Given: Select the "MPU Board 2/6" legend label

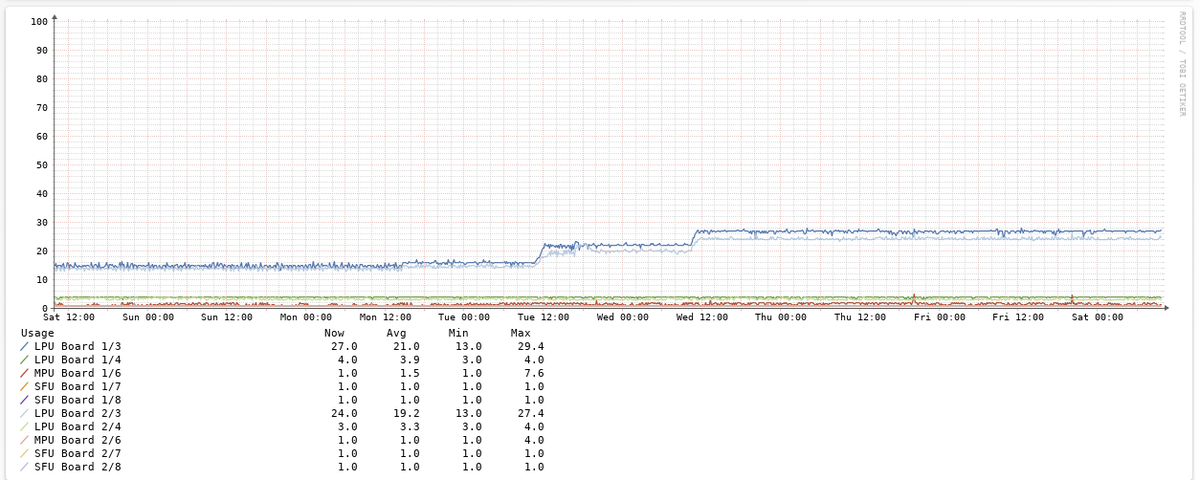Looking at the screenshot, I should tap(77, 440).
